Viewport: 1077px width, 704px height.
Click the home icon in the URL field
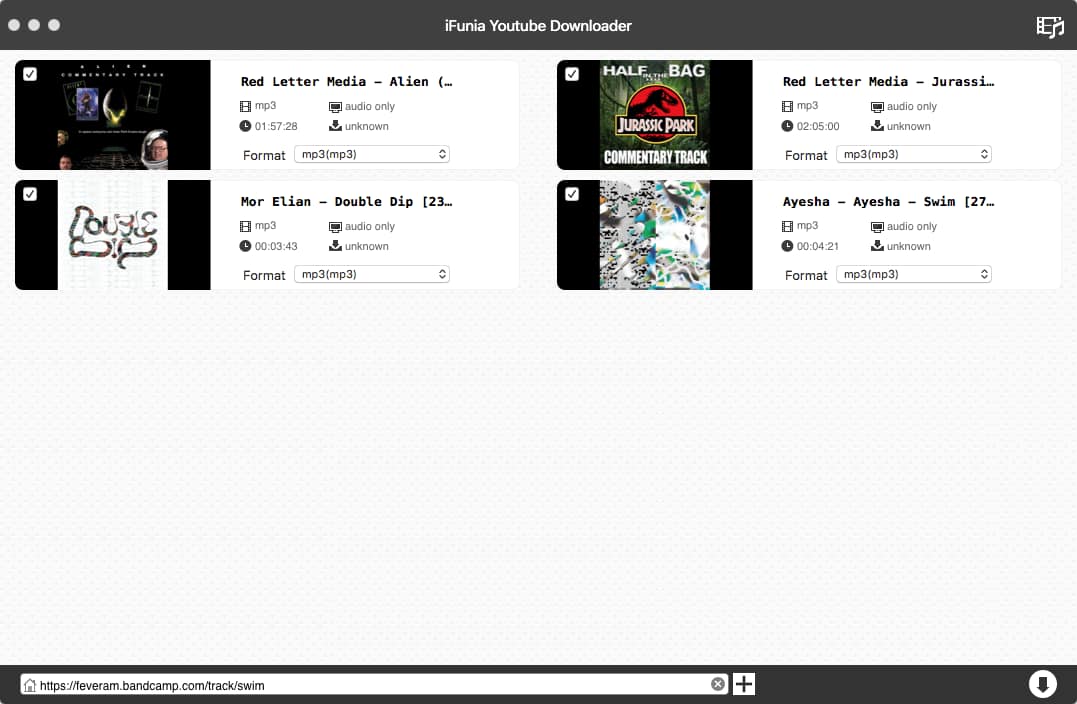click(33, 684)
